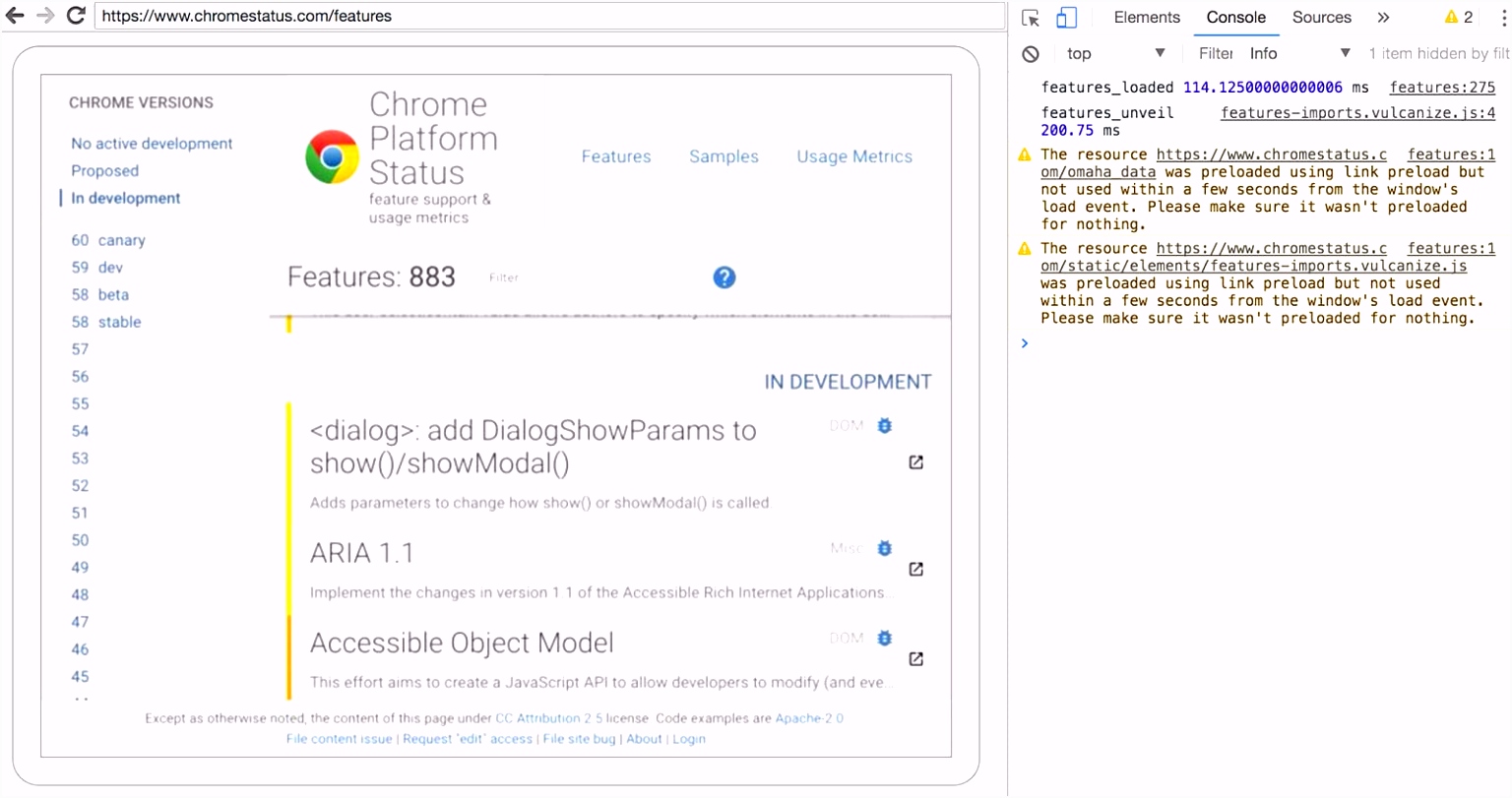Switch to the Sources tab
The width and height of the screenshot is (1512, 798).
(x=1322, y=18)
